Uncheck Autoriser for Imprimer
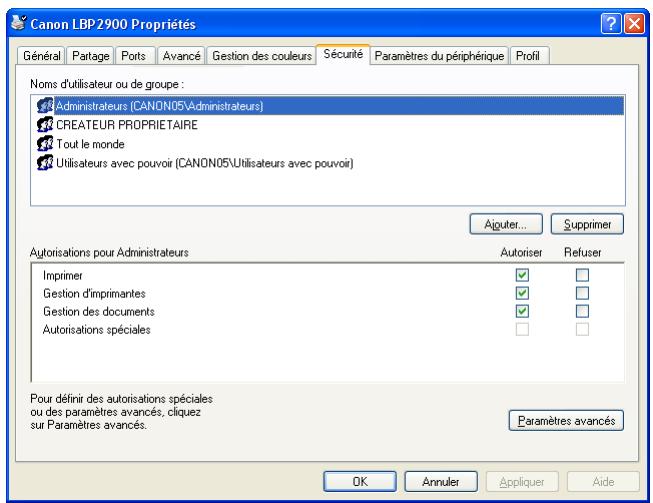Viewport: 653px width, 503px height. [x=522, y=275]
